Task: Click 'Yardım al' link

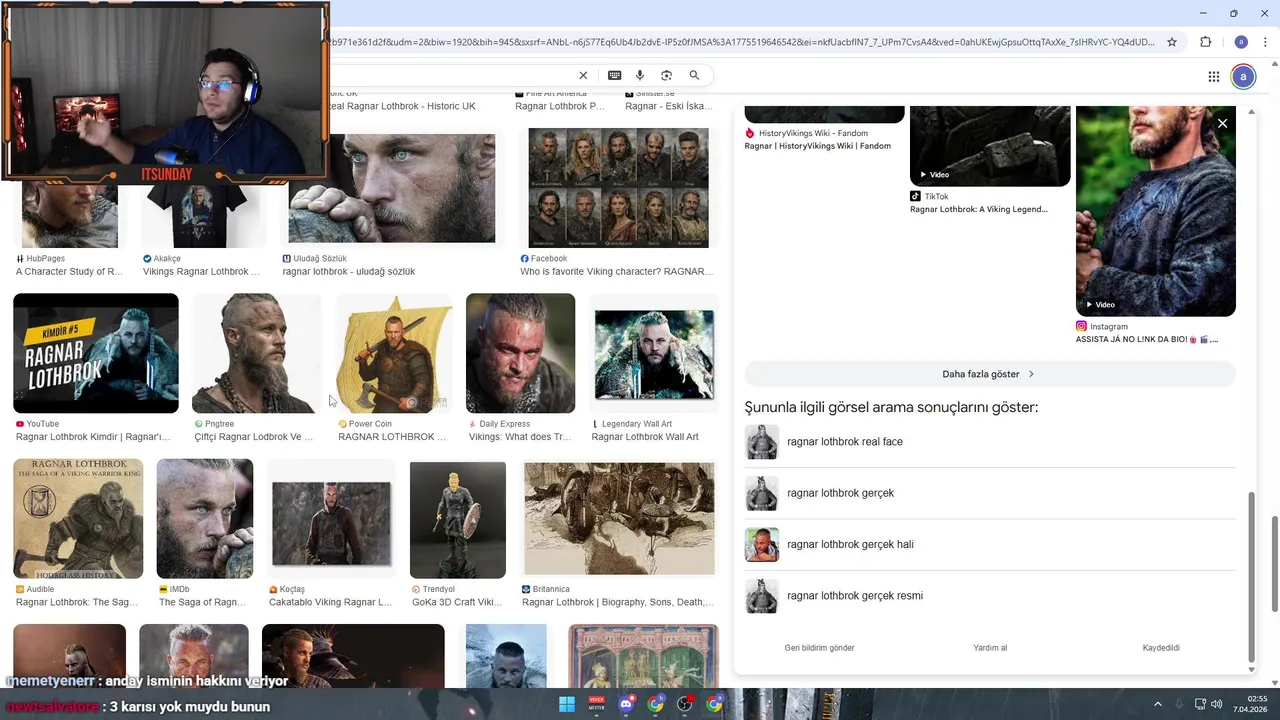Action: point(990,648)
